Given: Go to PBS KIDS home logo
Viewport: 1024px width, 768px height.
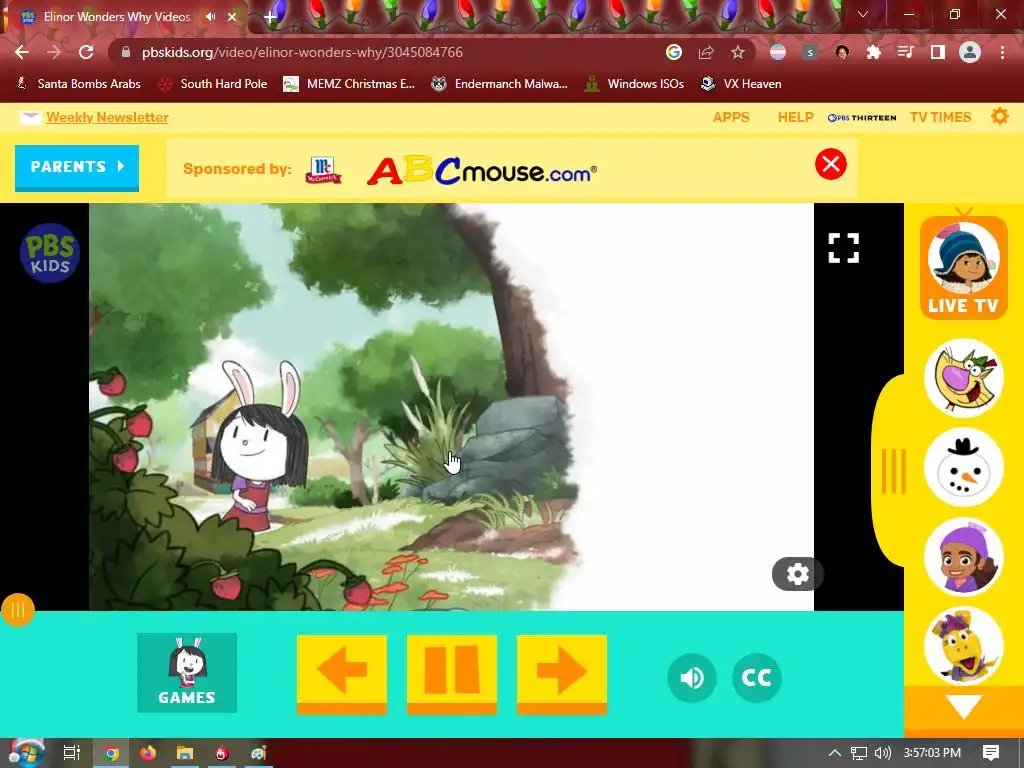Looking at the screenshot, I should tap(50, 253).
